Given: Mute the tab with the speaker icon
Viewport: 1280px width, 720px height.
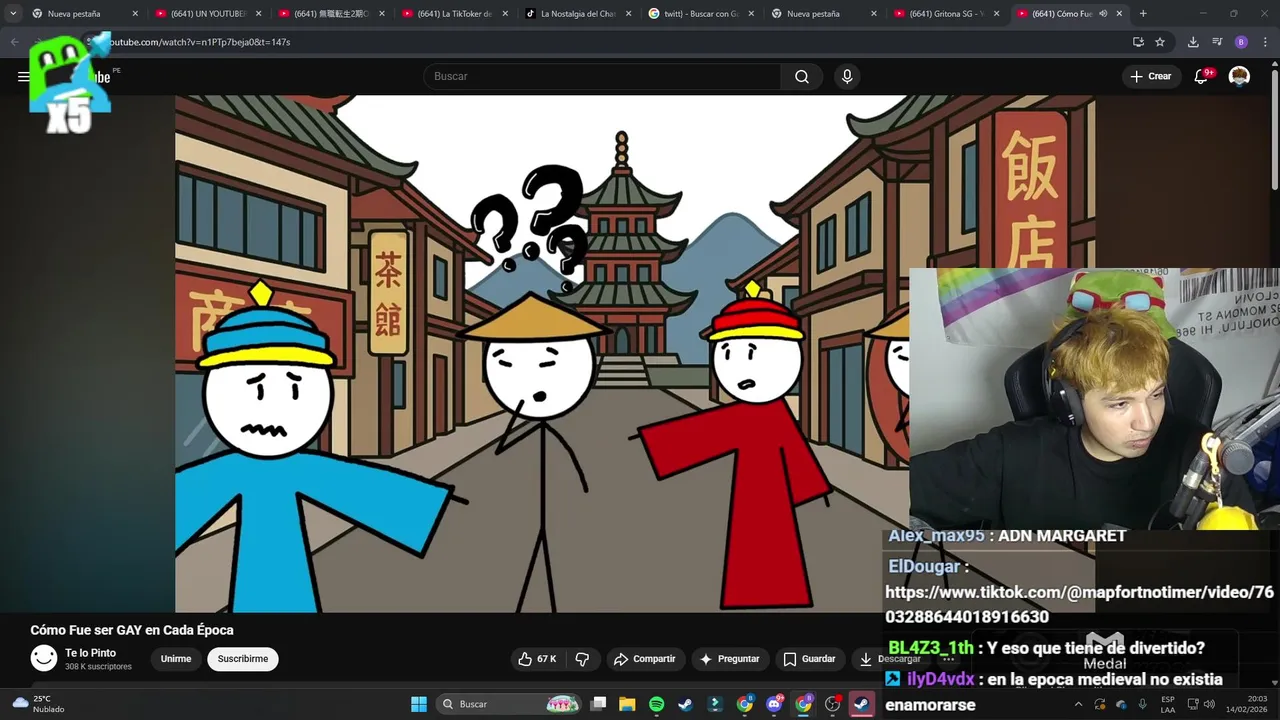Looking at the screenshot, I should [x=1103, y=14].
